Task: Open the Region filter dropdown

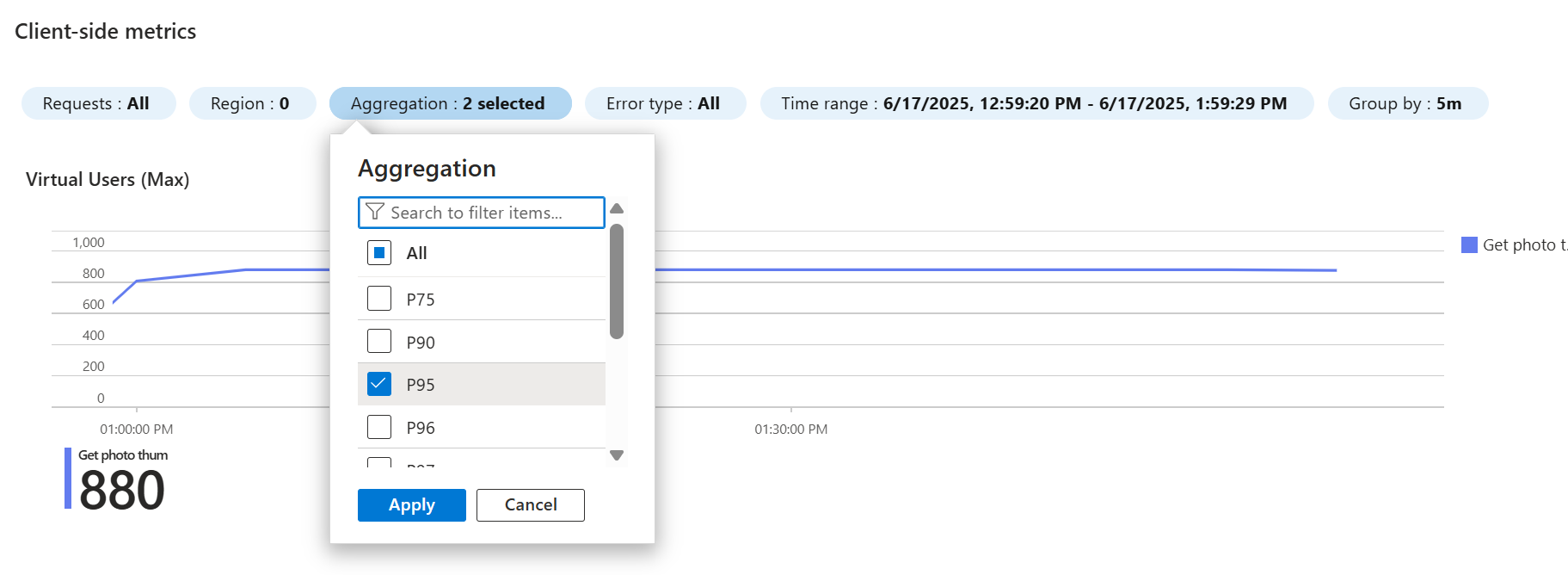Action: (x=250, y=104)
